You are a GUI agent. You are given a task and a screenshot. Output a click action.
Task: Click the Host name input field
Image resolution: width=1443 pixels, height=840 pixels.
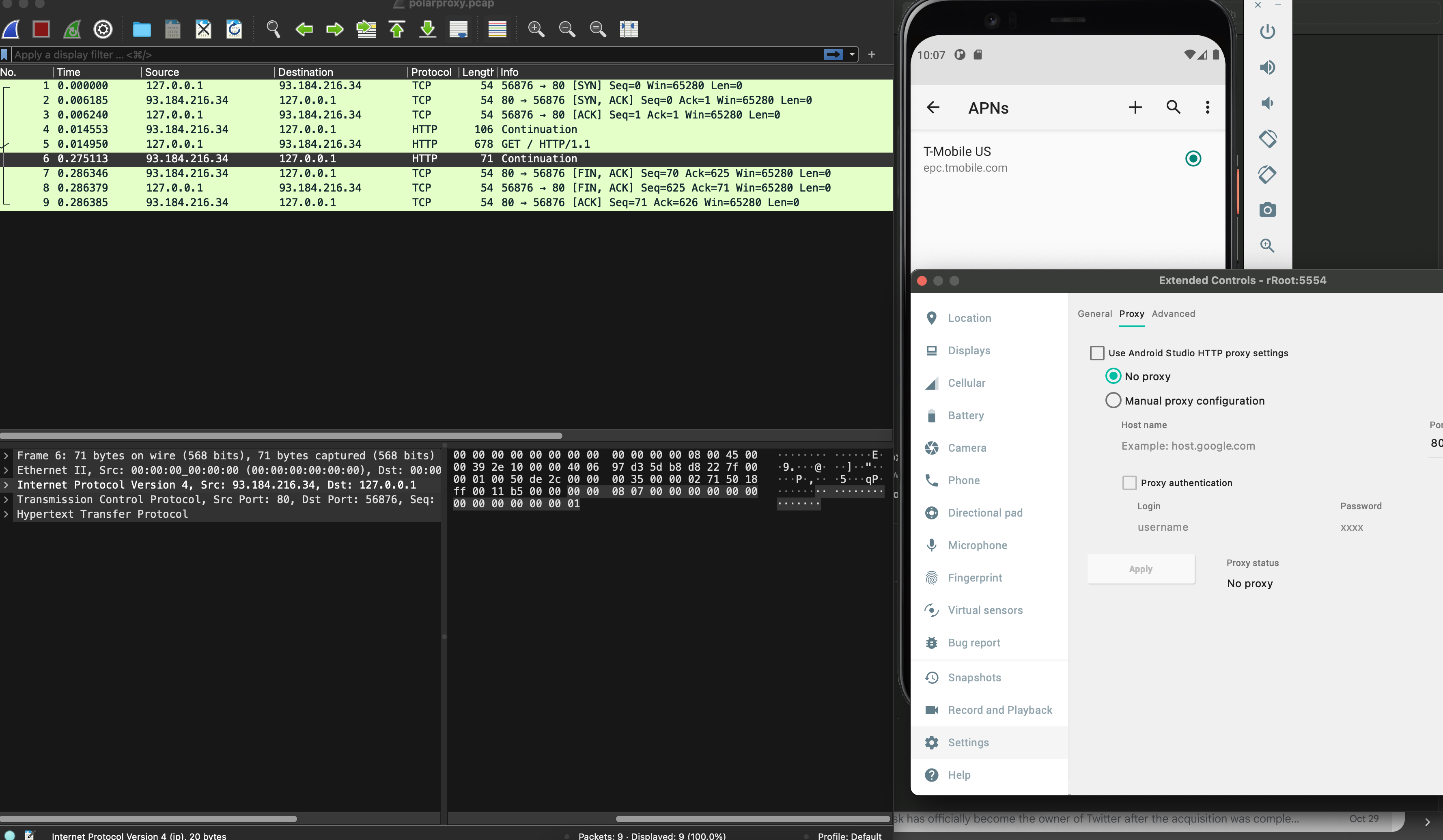(1202, 446)
